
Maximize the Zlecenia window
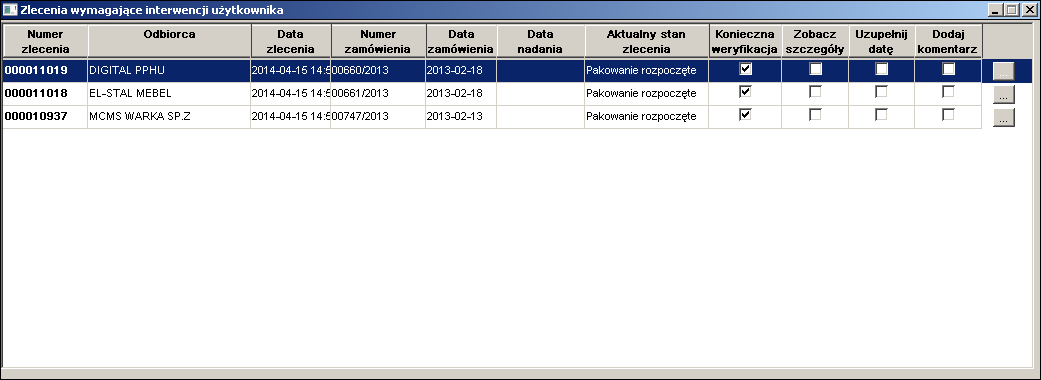tap(1012, 10)
